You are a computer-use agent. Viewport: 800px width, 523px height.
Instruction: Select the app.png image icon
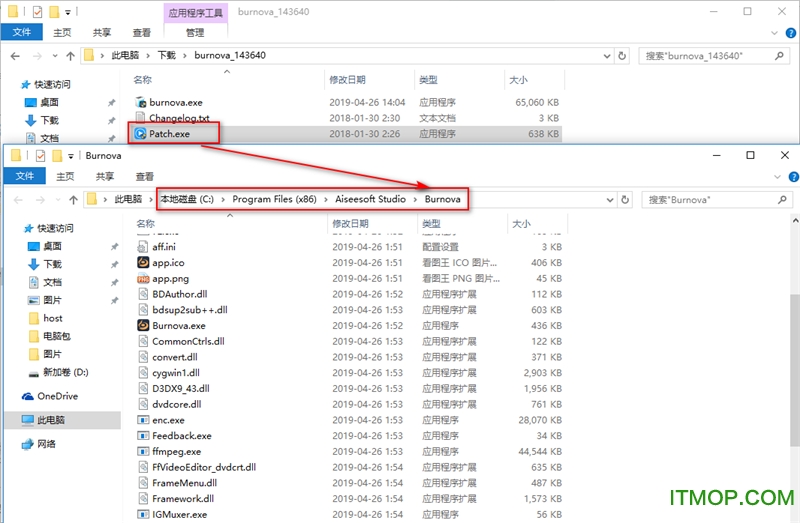click(x=143, y=278)
